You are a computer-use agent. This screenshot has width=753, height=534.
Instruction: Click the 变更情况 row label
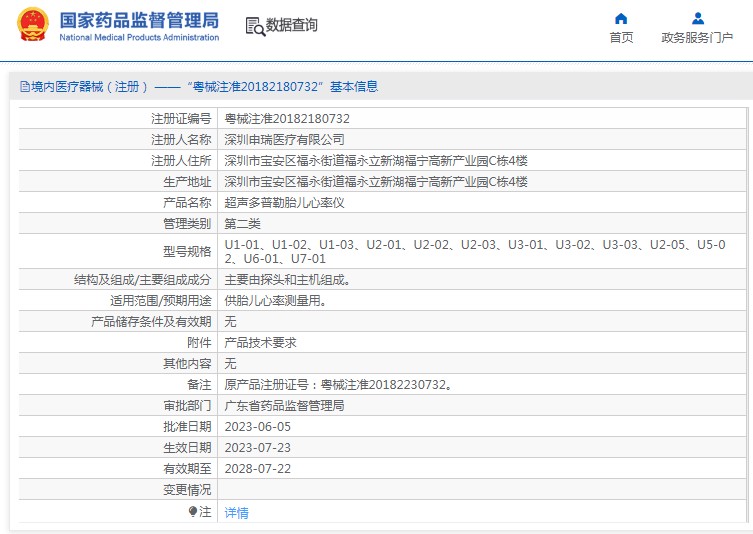pos(187,490)
